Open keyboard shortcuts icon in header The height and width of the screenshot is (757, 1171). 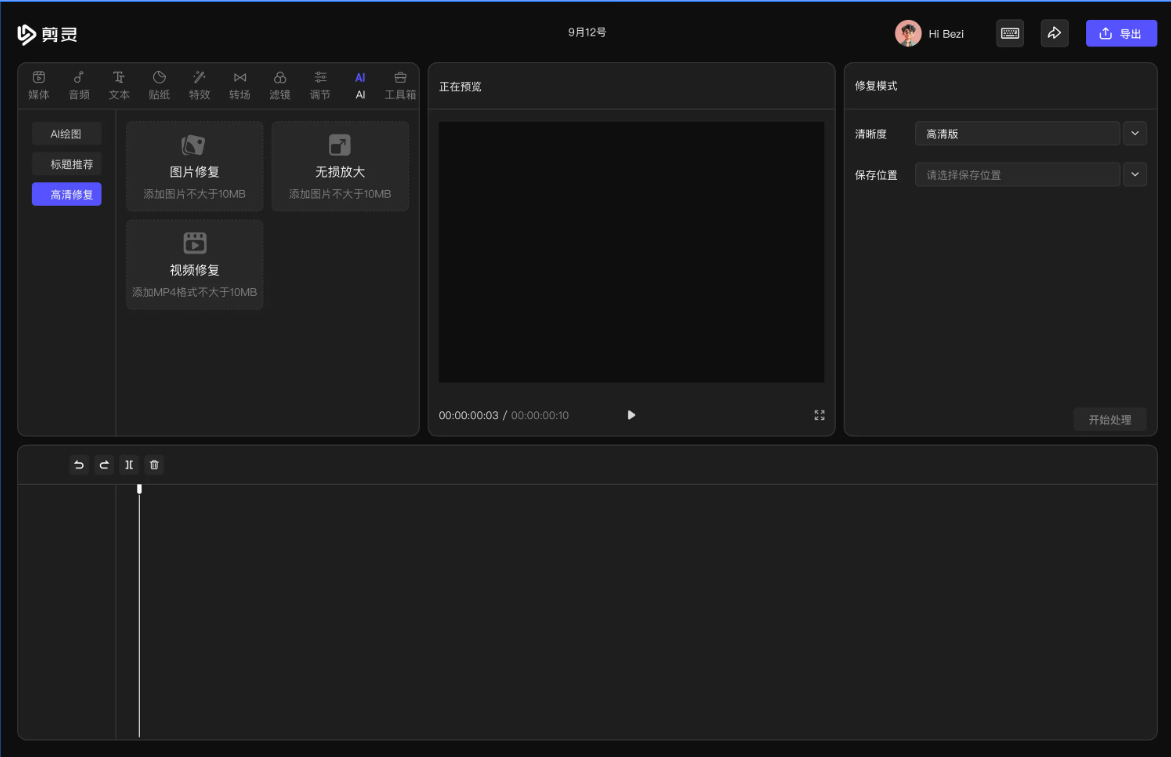tap(1010, 33)
